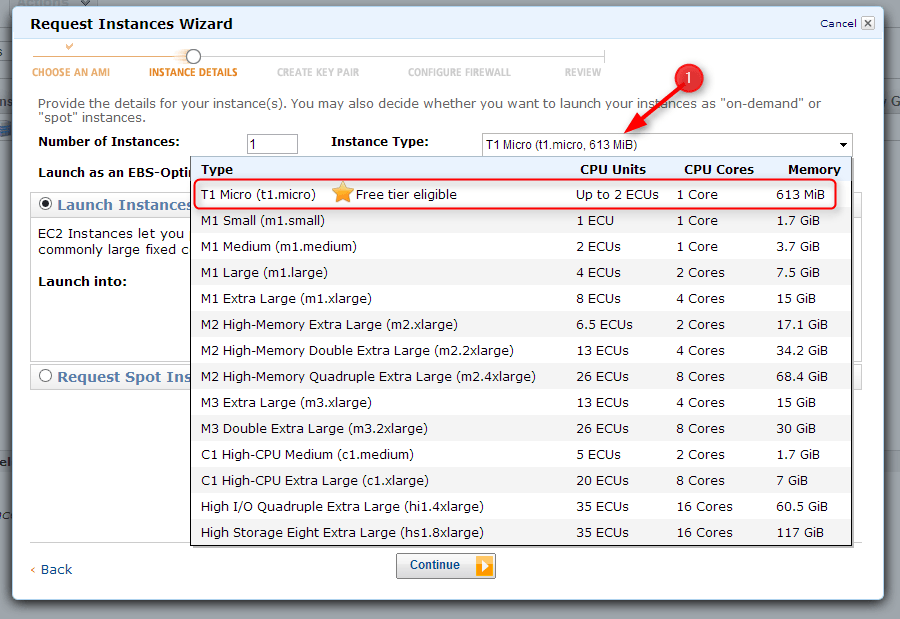Click the Cancel link
Viewport: 900px width, 619px height.
tap(838, 24)
